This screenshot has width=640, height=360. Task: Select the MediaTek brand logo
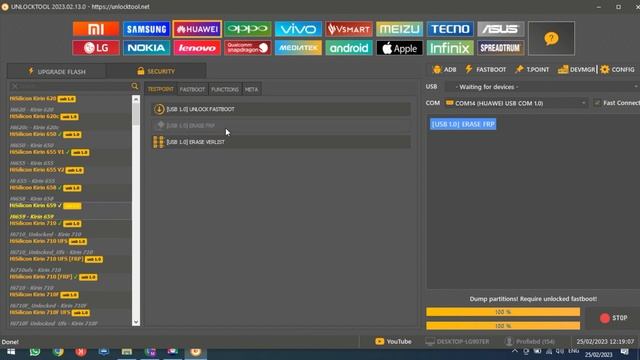298,48
